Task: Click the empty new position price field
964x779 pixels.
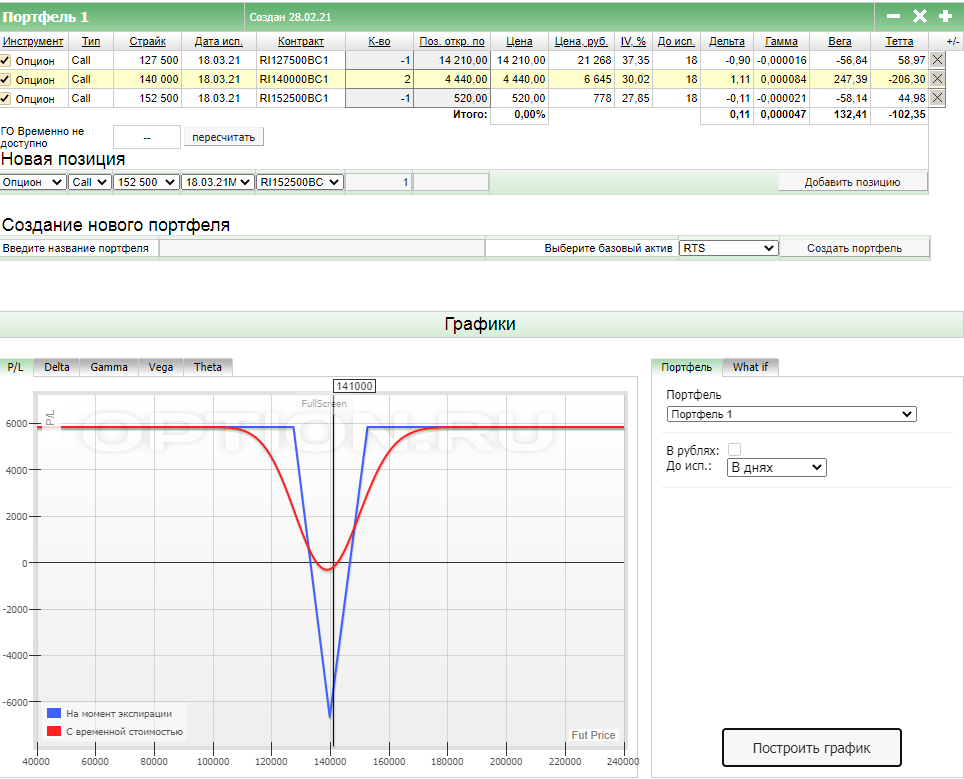Action: [x=451, y=182]
